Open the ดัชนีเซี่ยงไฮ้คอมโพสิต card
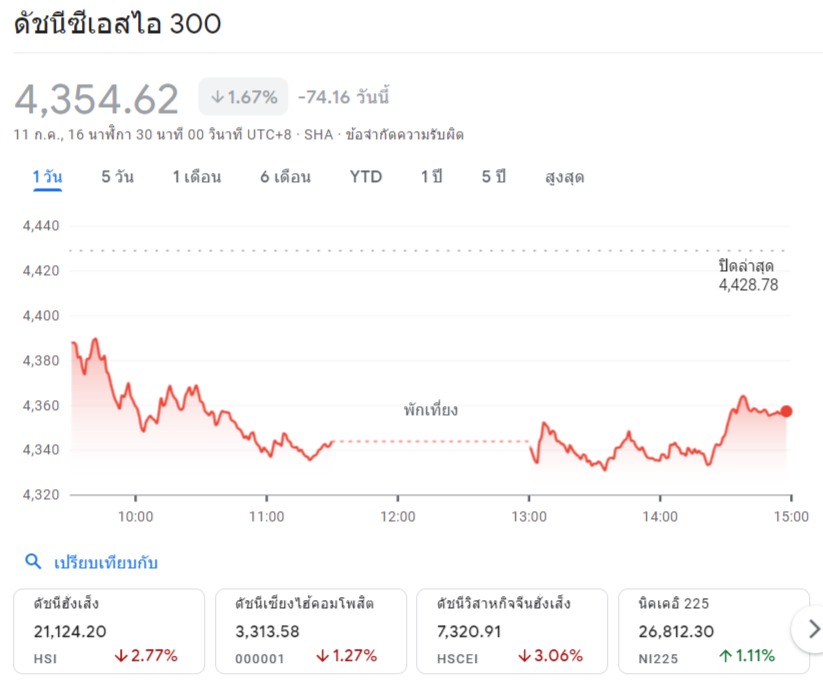 pos(310,630)
